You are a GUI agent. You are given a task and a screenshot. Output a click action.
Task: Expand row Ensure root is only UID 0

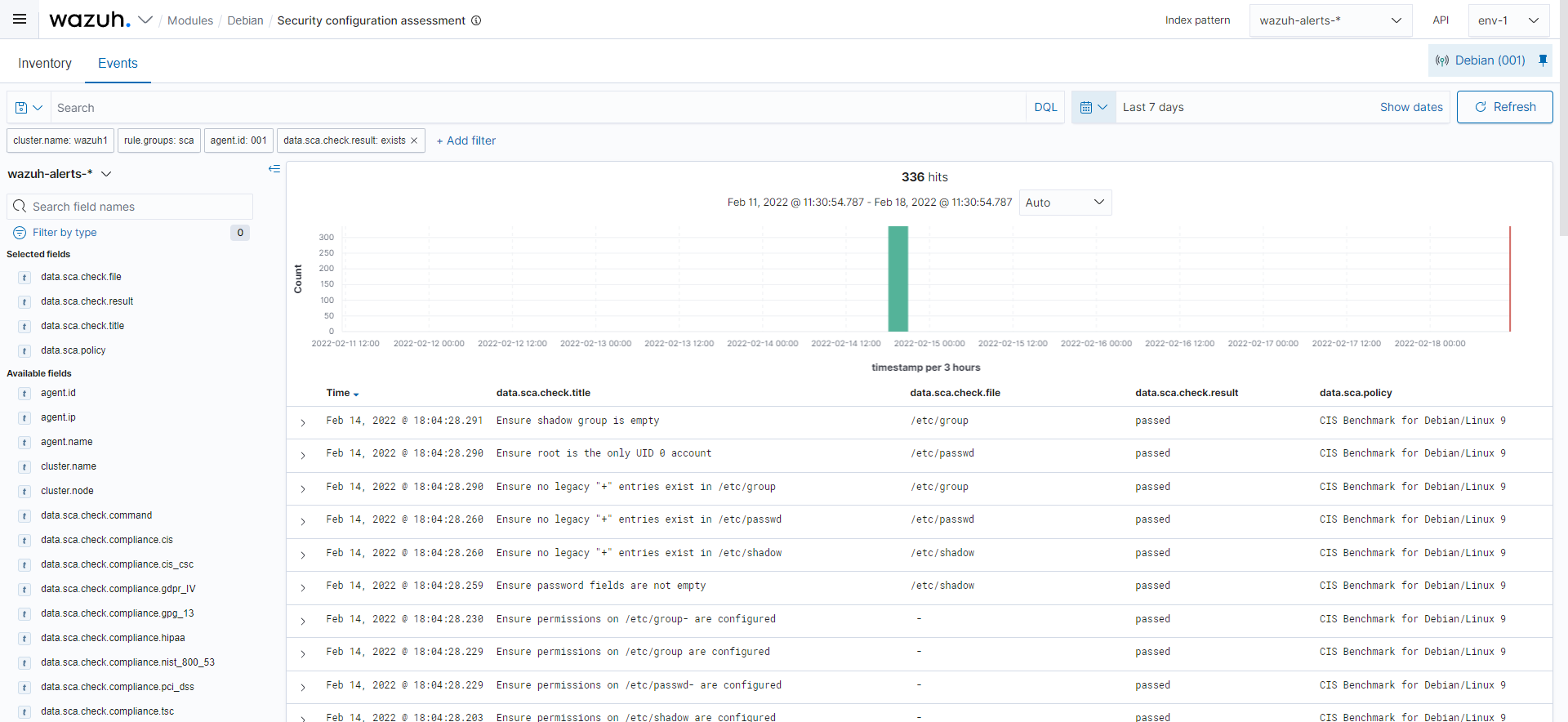(303, 455)
